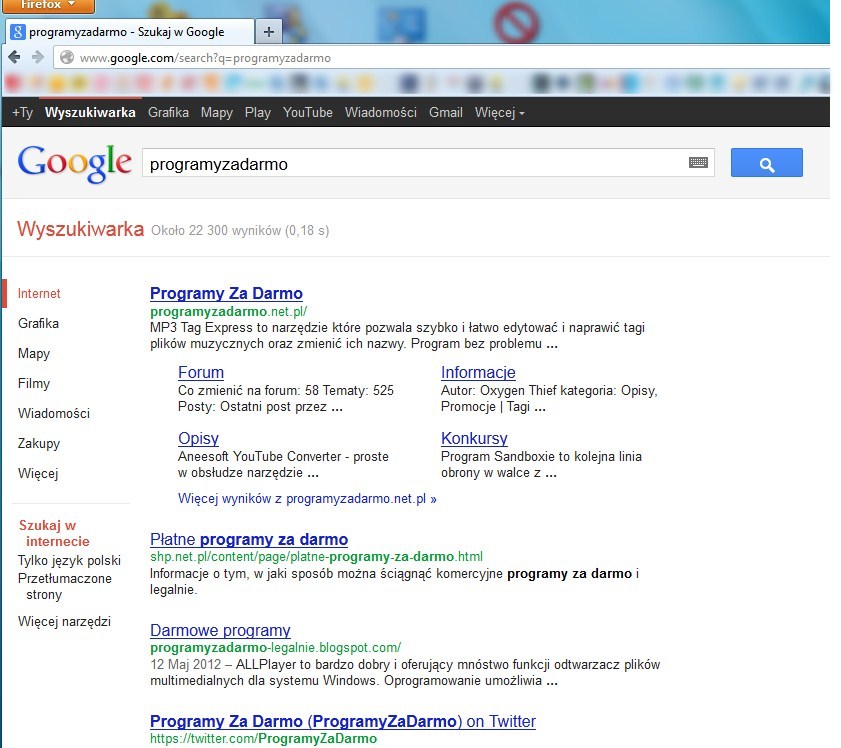The width and height of the screenshot is (841, 748).
Task: Click the browser address bar
Action: 440,57
